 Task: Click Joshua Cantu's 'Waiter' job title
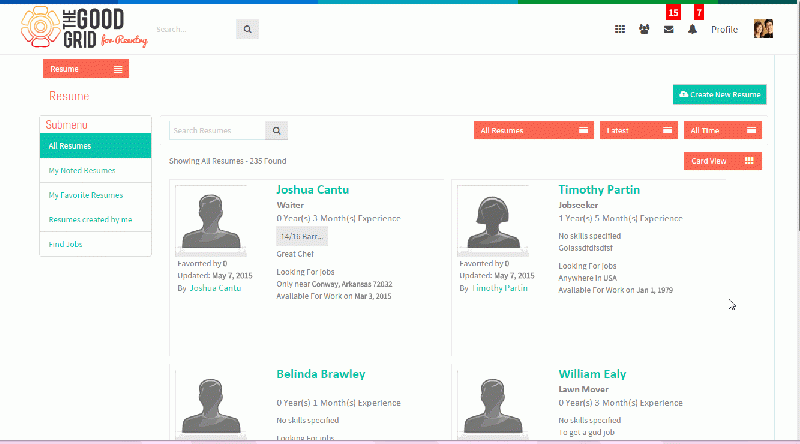(290, 205)
